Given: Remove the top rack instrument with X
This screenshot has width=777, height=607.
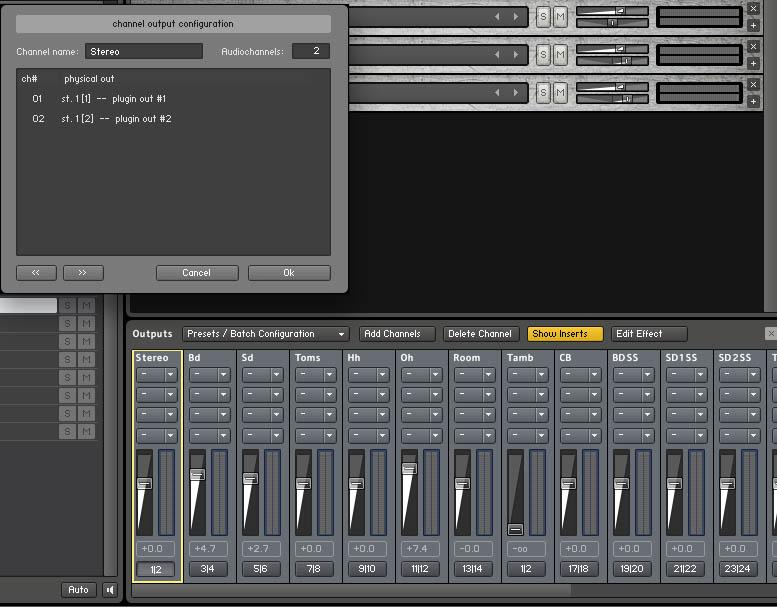Looking at the screenshot, I should [x=754, y=8].
